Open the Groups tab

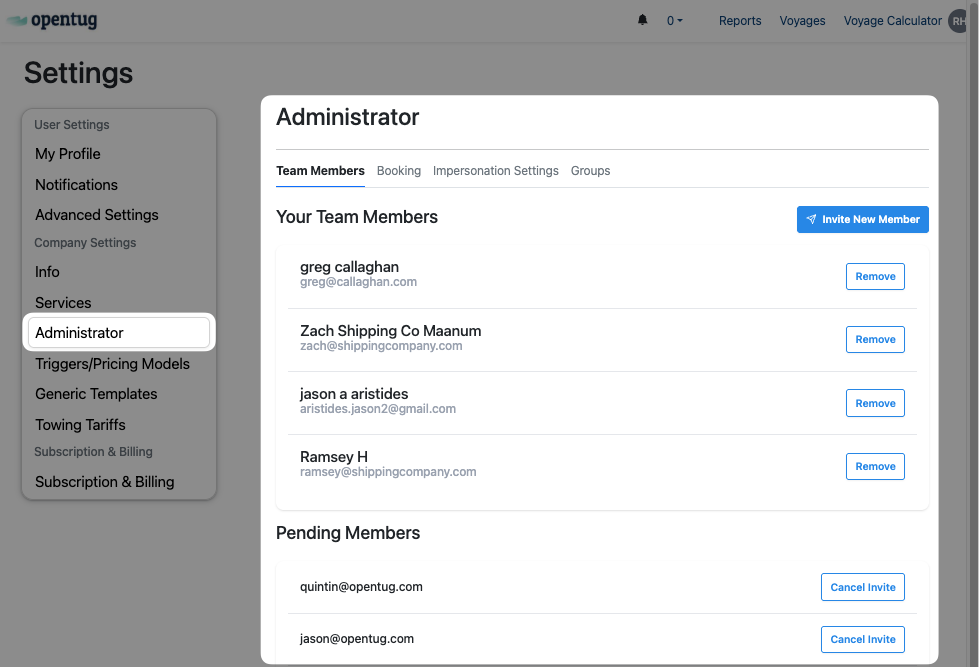pos(590,171)
